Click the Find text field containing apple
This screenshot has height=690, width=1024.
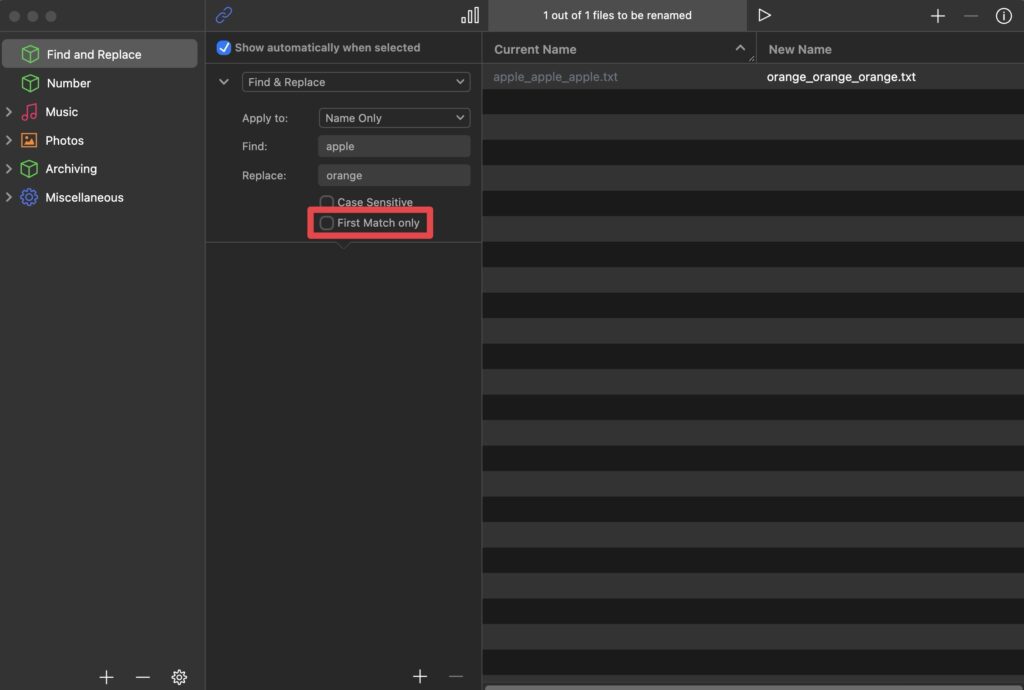pyautogui.click(x=394, y=146)
